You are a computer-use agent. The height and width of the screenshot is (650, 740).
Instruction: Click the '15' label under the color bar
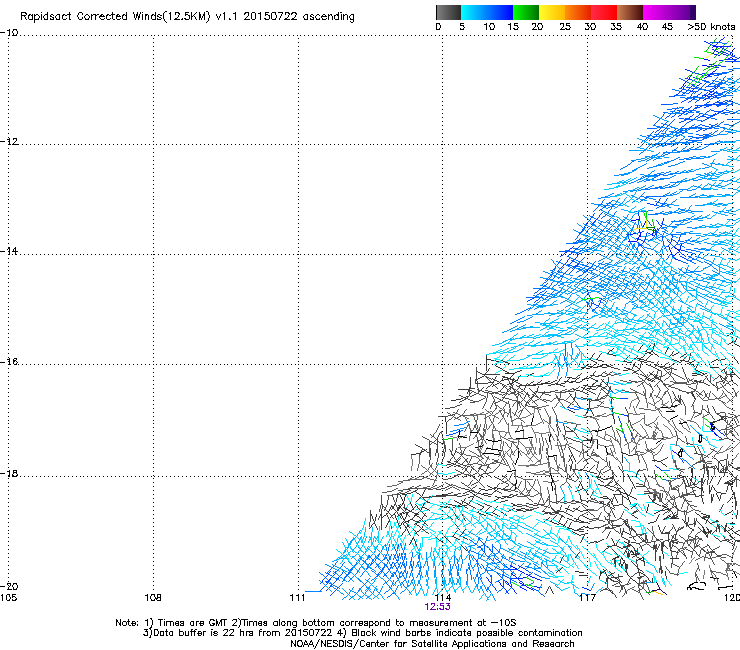[513, 27]
